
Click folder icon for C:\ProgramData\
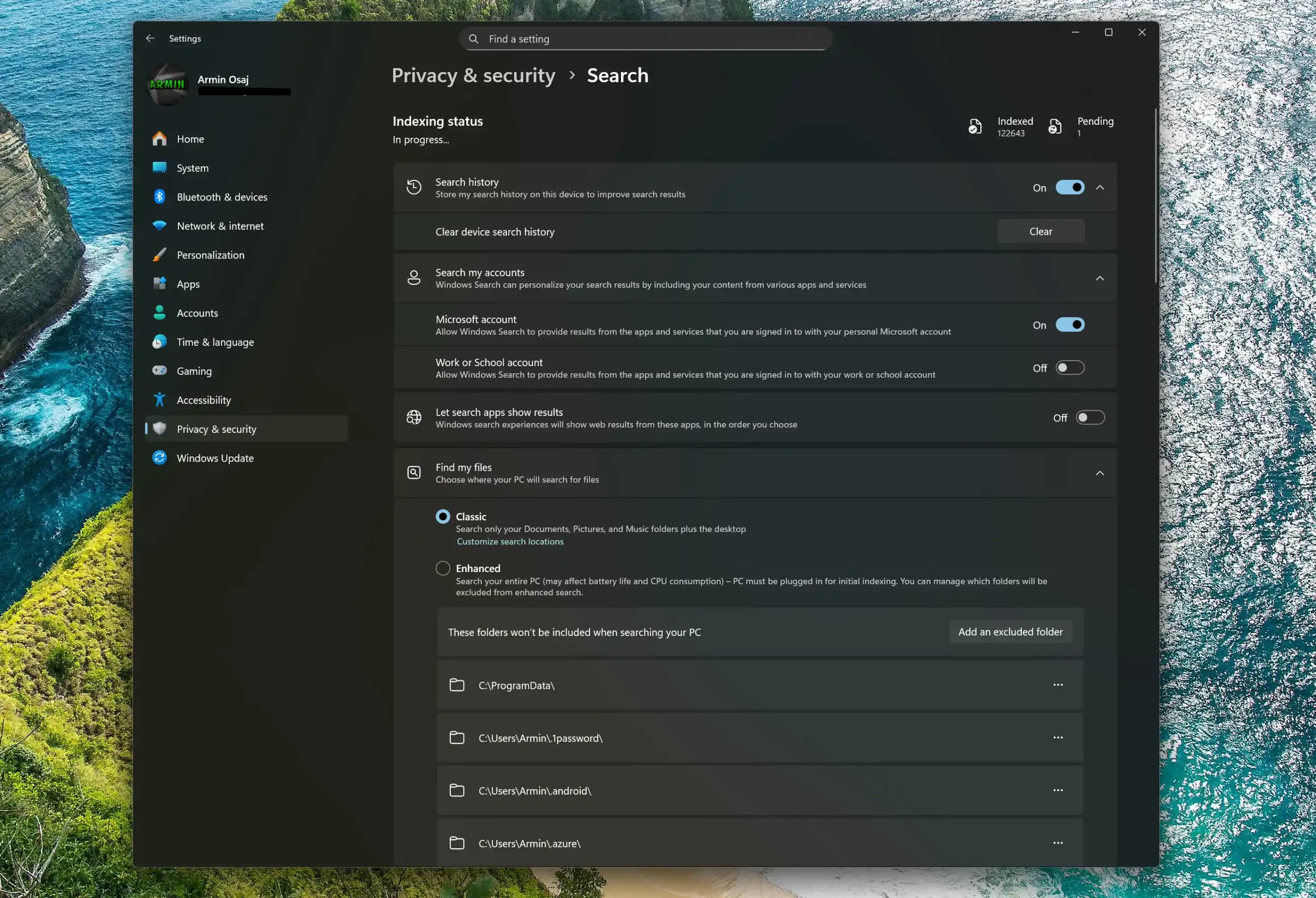click(x=457, y=685)
